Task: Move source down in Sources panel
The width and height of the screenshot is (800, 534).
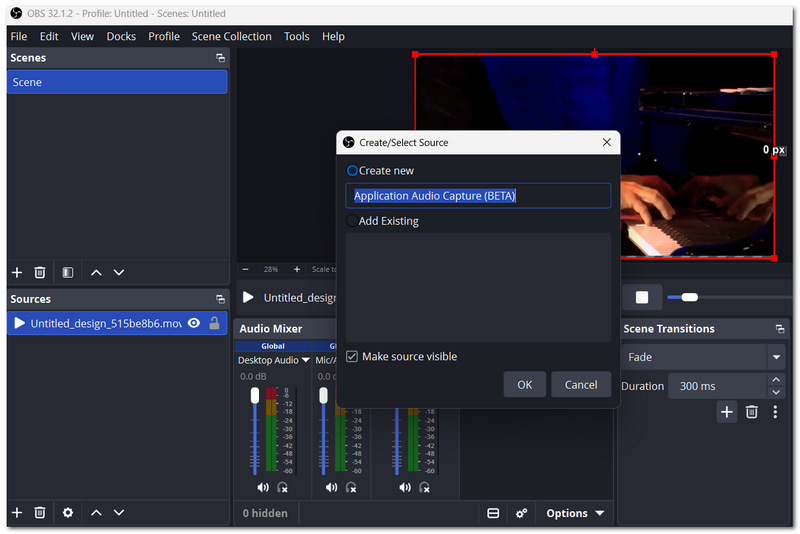Action: pos(119,513)
